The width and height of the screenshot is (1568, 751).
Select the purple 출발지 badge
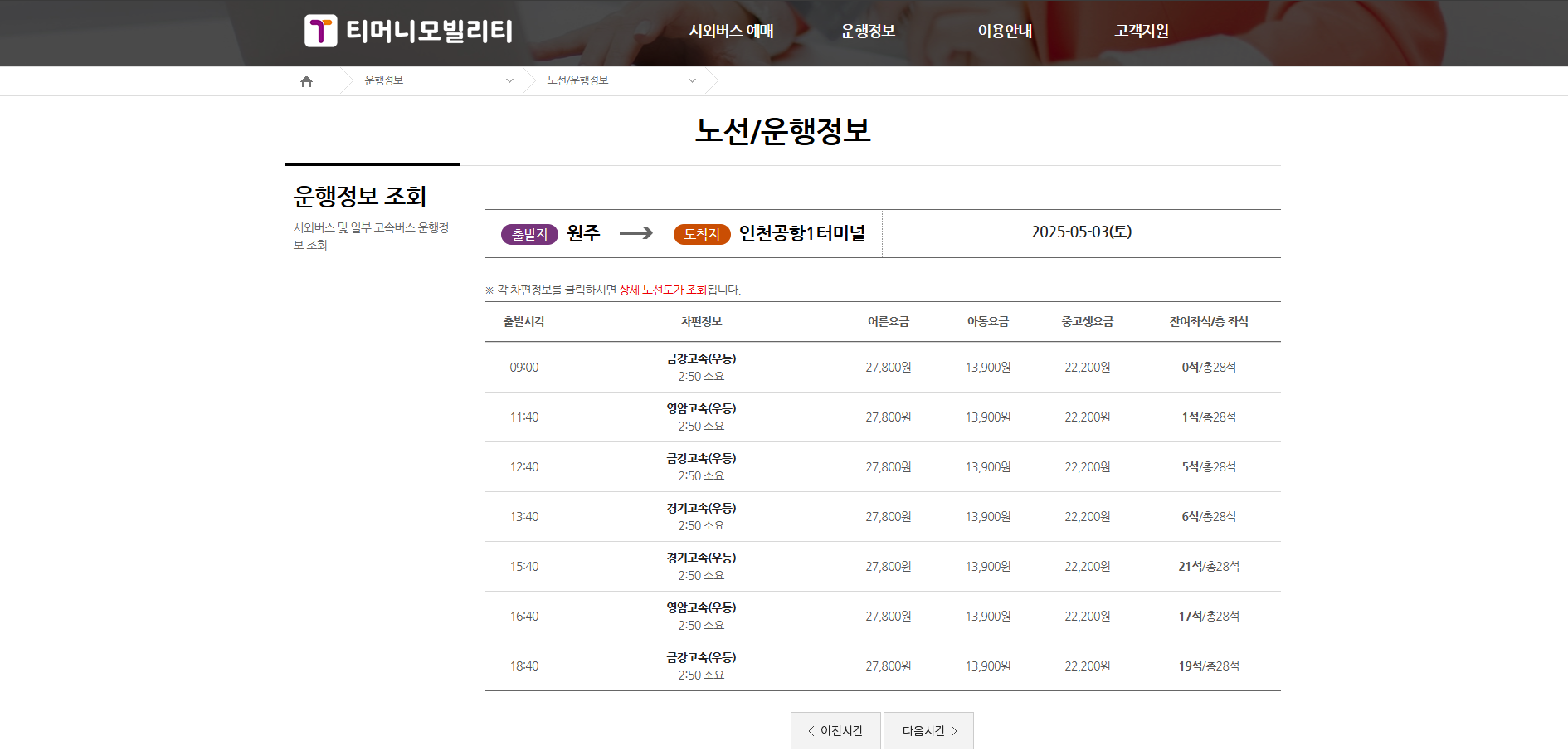[529, 233]
